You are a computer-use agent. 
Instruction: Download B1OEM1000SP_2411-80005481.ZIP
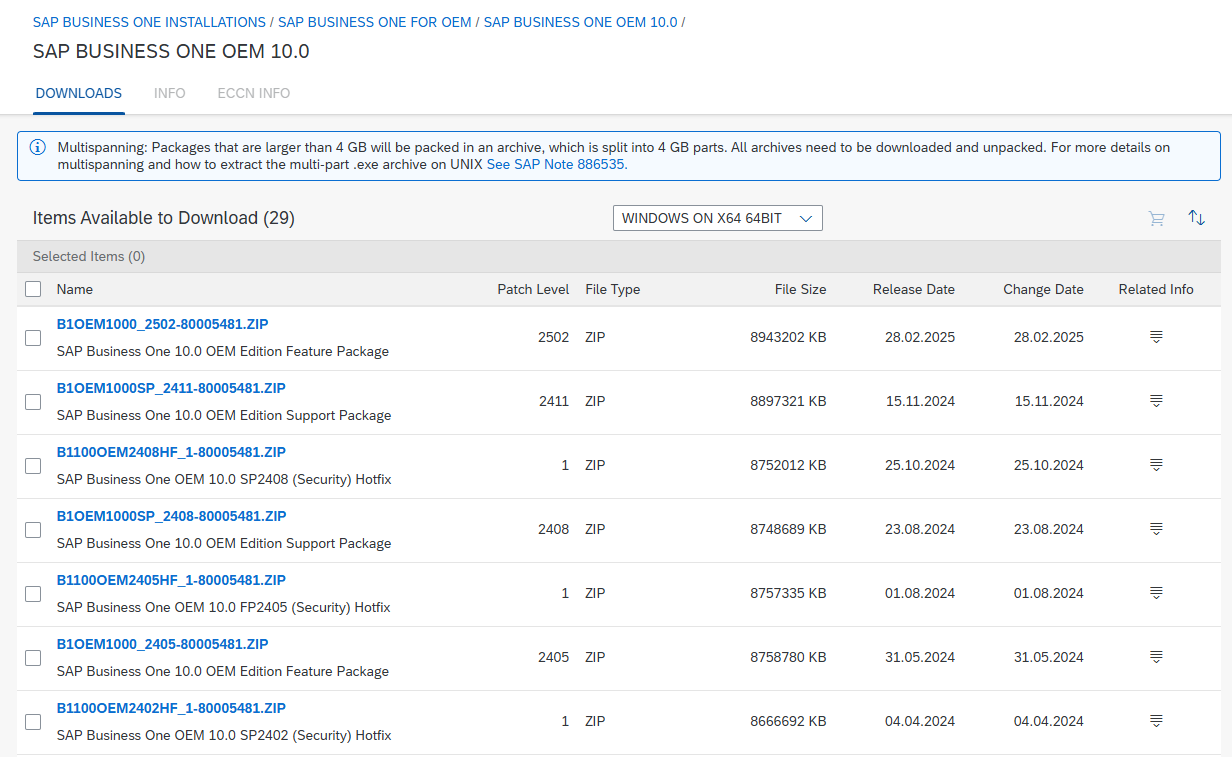click(x=172, y=388)
